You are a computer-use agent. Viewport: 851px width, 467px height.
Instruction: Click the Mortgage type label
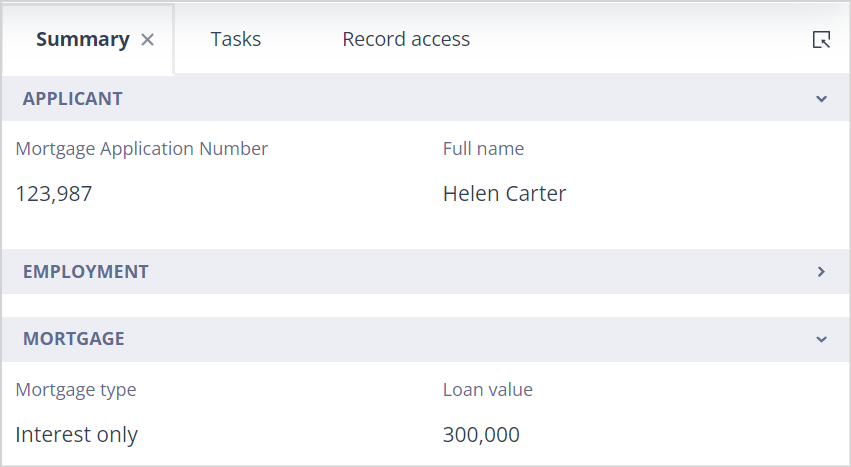pos(76,390)
